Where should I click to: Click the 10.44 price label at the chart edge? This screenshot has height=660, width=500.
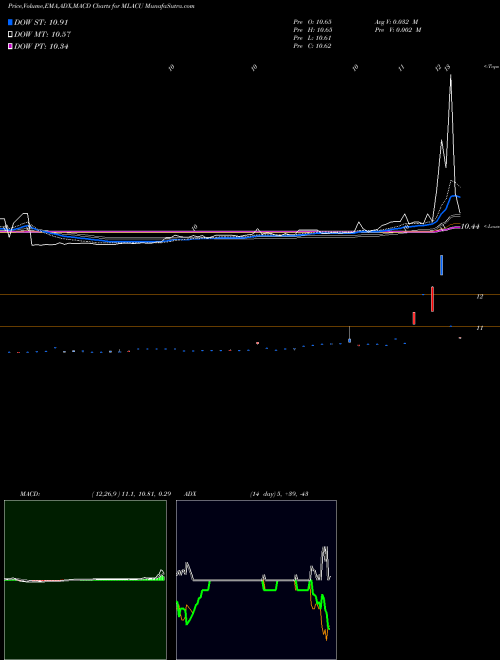(x=470, y=226)
